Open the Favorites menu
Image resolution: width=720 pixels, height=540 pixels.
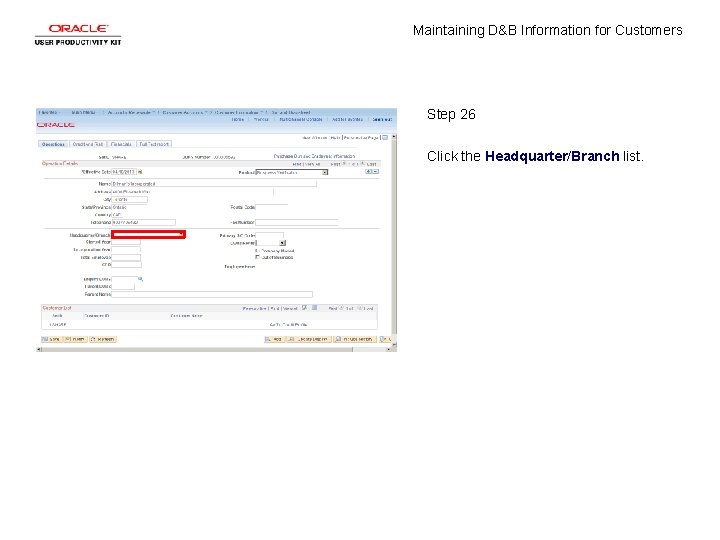48,112
